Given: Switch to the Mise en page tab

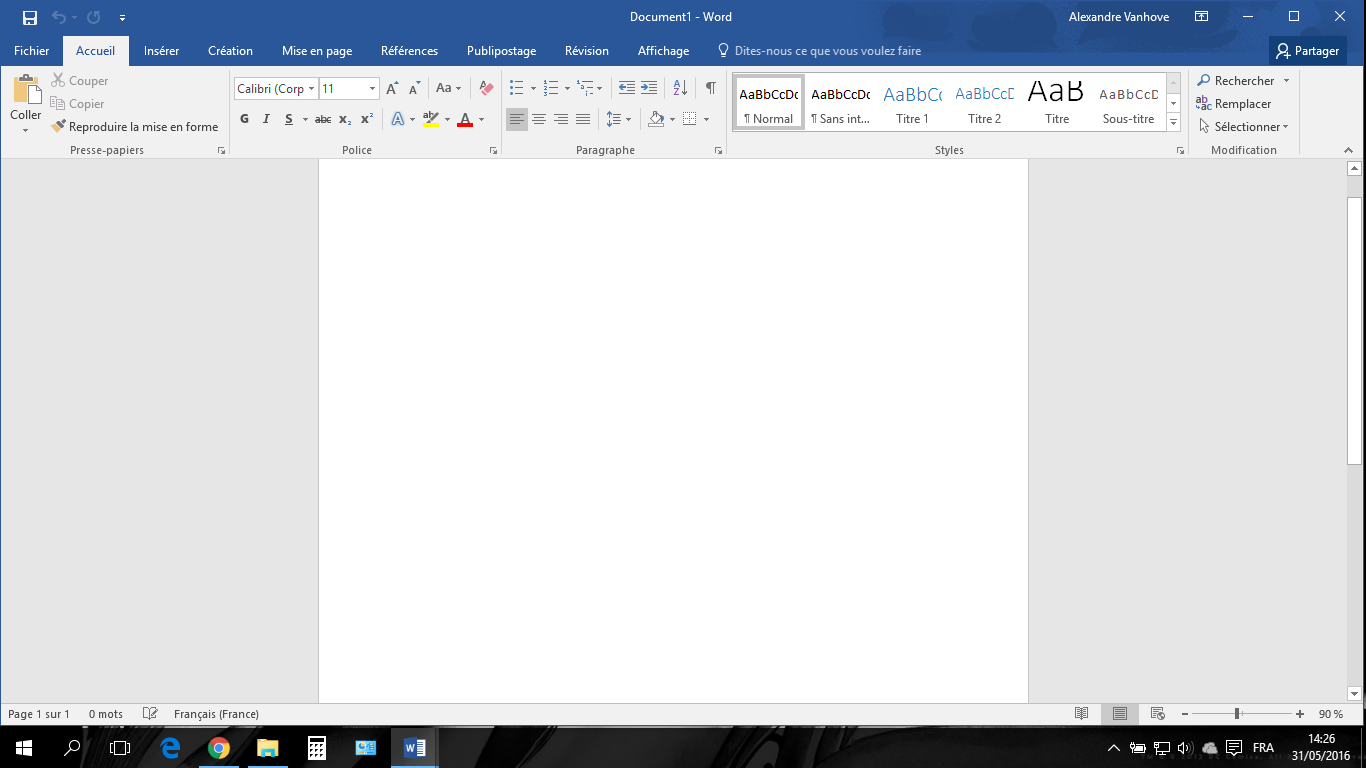Looking at the screenshot, I should 317,51.
